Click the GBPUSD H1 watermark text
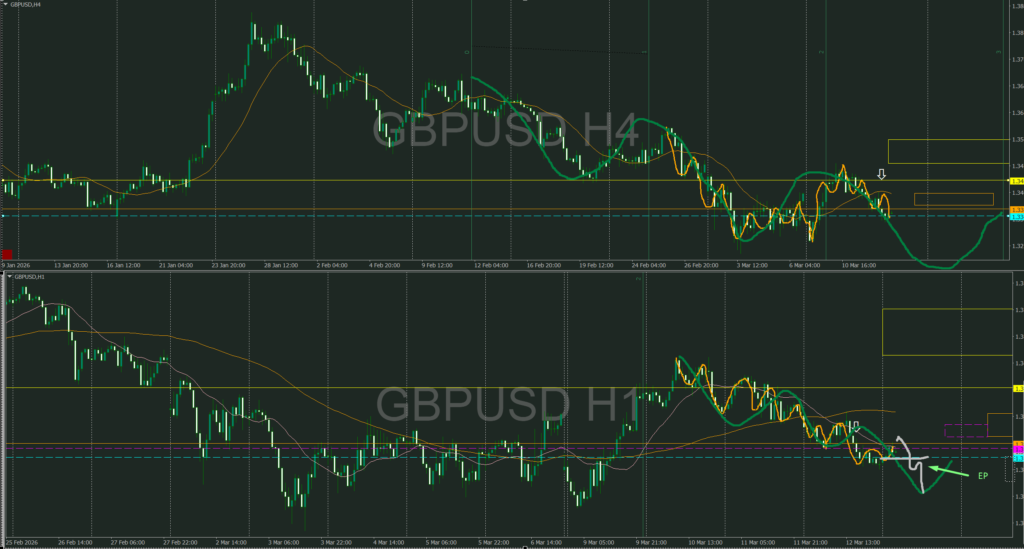Viewport: 1024px width, 549px height. (506, 405)
